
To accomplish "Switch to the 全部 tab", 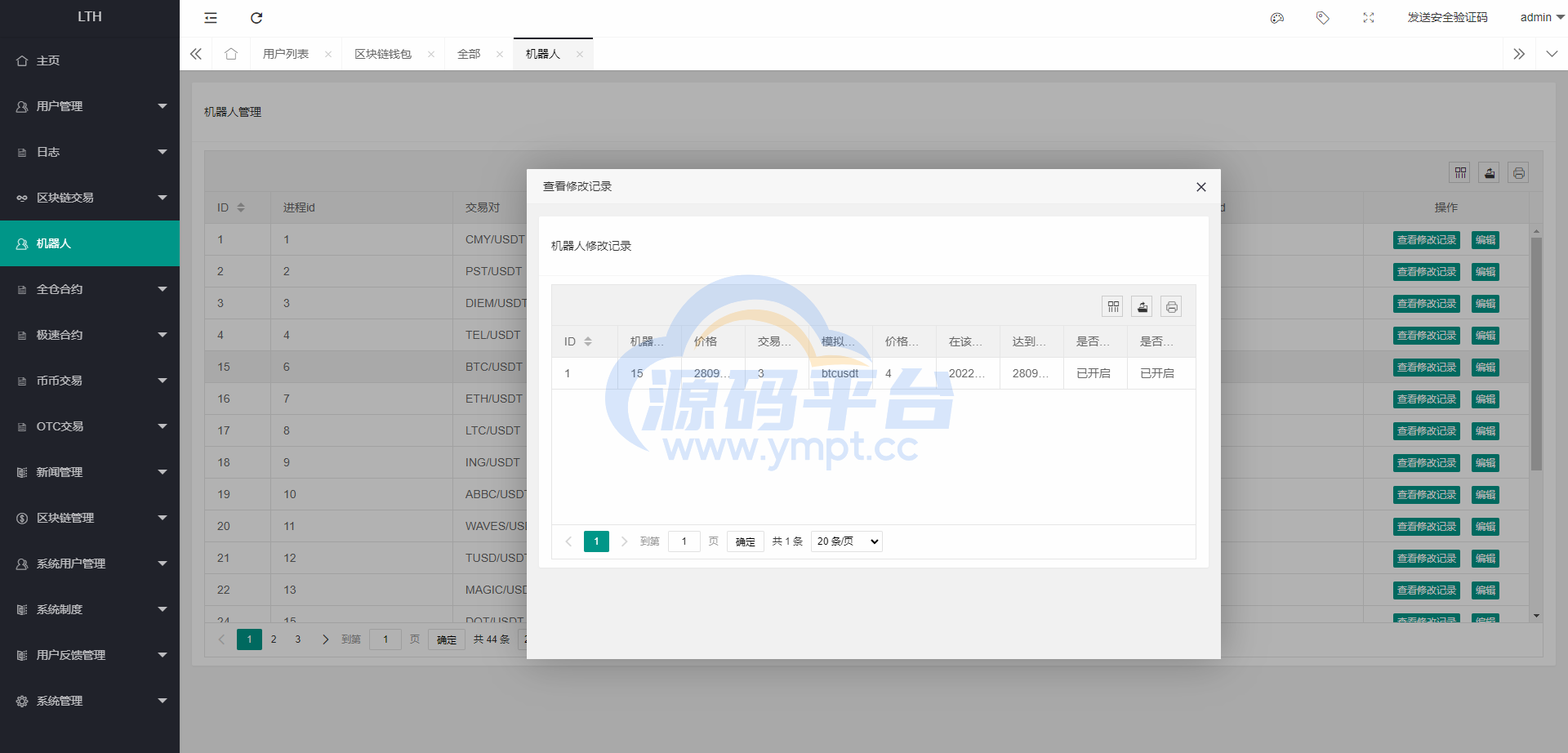I will pyautogui.click(x=469, y=54).
